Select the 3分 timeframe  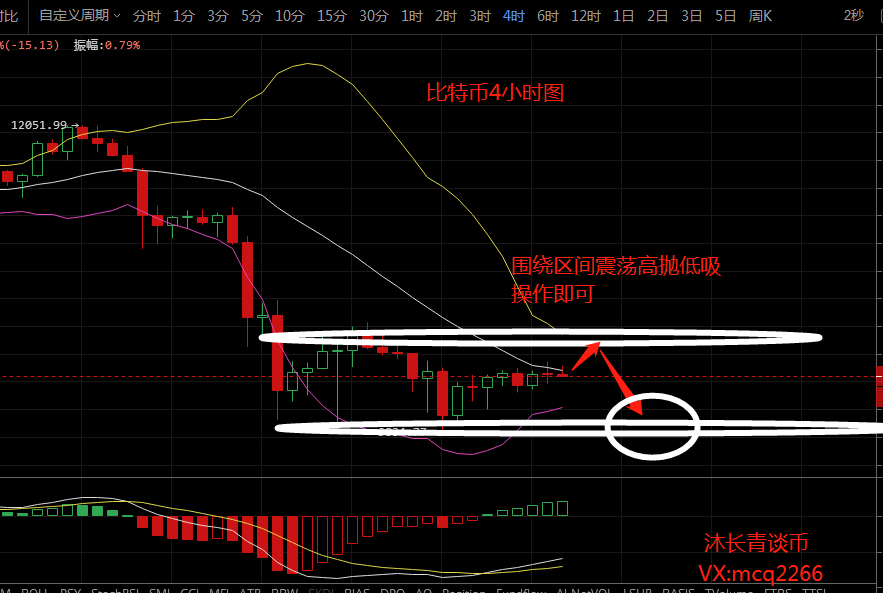point(218,16)
